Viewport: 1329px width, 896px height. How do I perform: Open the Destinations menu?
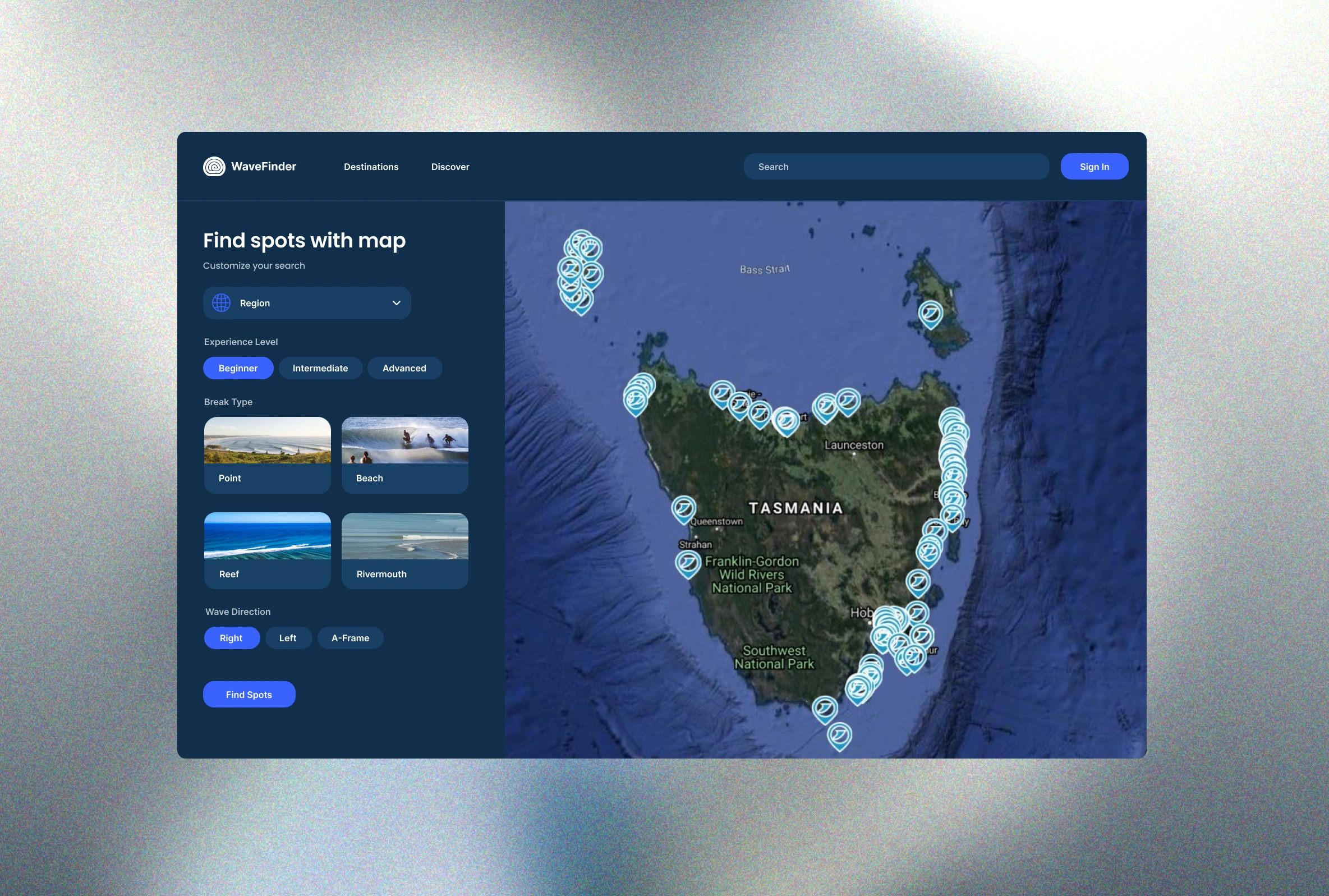[x=371, y=167]
